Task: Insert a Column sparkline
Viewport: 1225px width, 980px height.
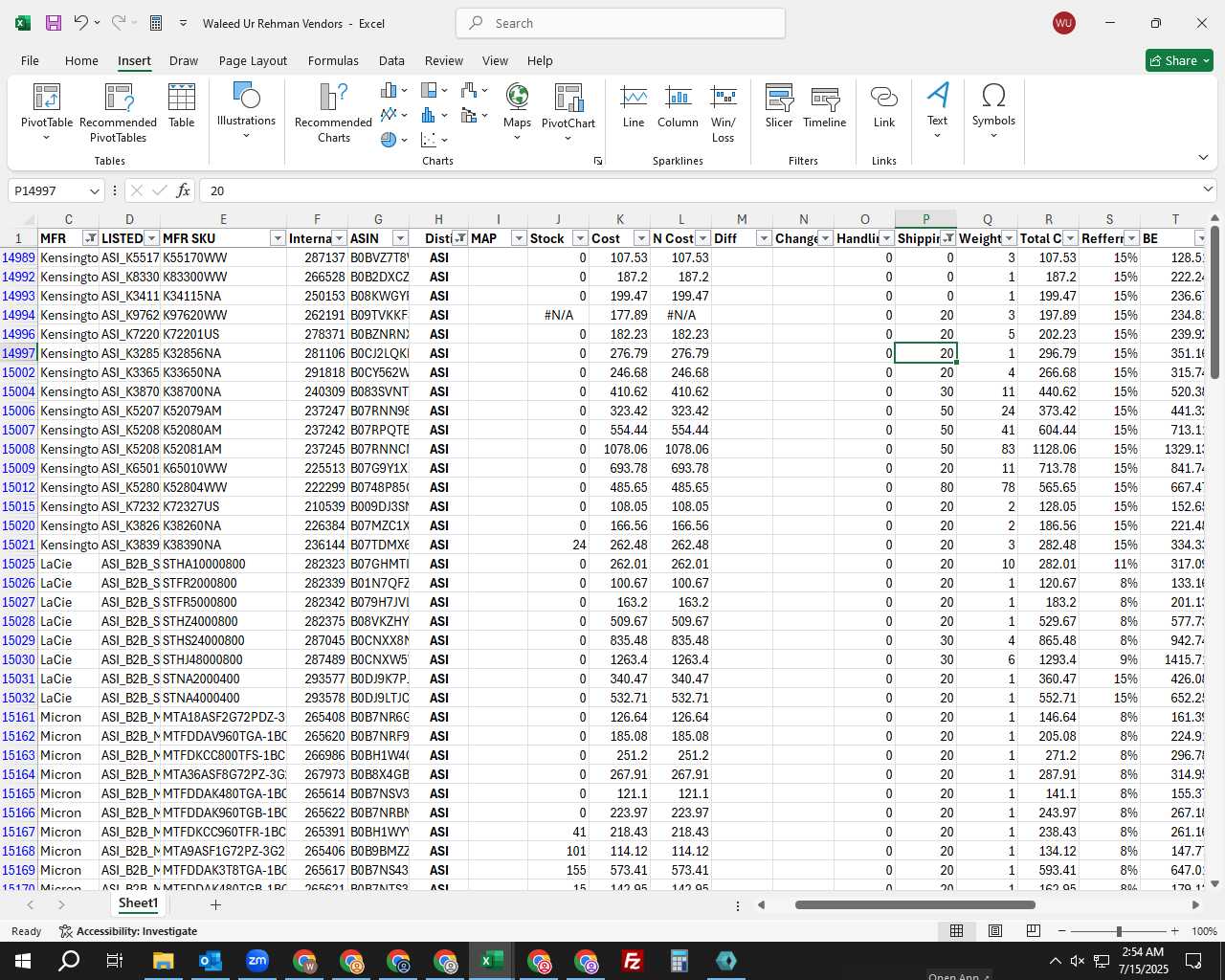Action: [x=678, y=105]
